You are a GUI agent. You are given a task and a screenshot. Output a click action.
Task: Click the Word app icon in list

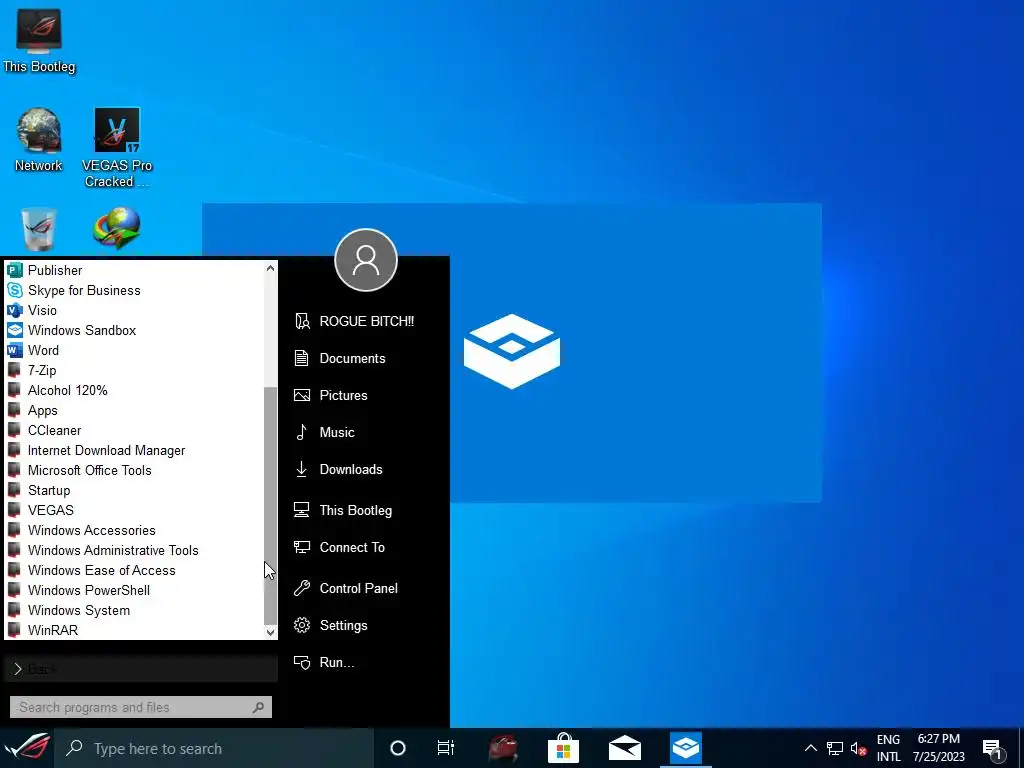14,350
